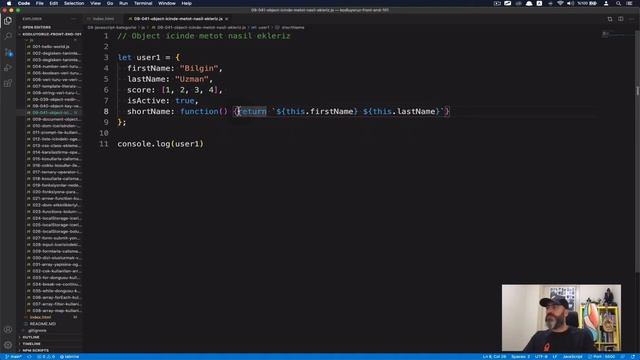Click on line 11 console.log(user1) code
This screenshot has width=640, height=360.
(x=160, y=144)
